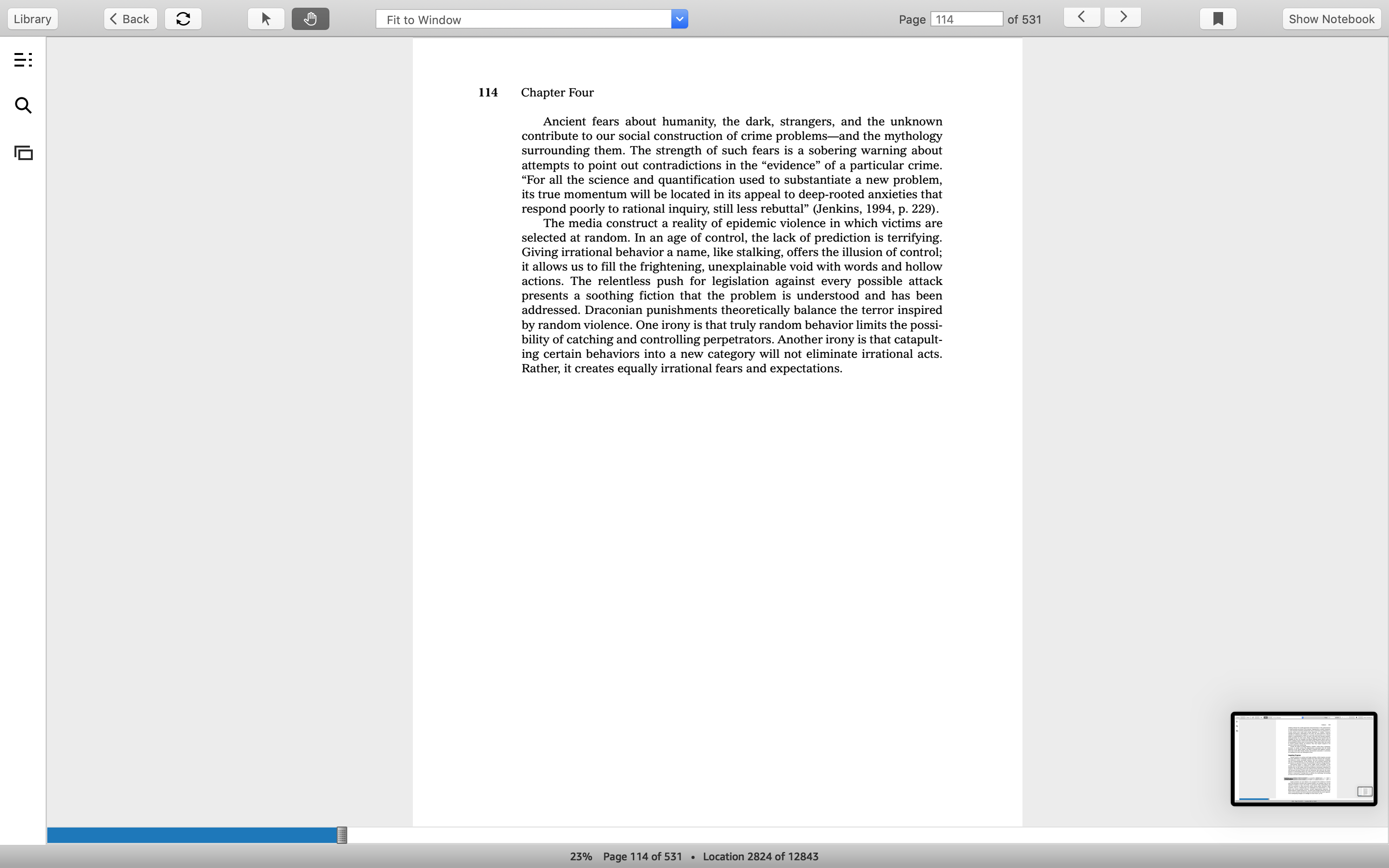Click the reading progress slider handle
Image resolution: width=1389 pixels, height=868 pixels.
click(x=341, y=835)
